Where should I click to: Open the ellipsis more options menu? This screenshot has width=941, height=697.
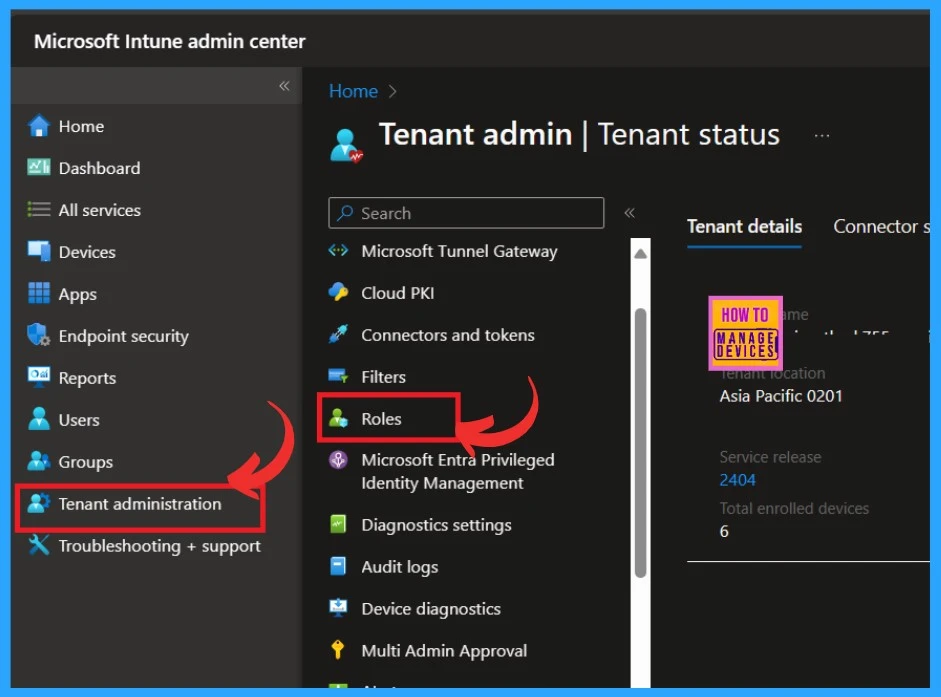[822, 136]
